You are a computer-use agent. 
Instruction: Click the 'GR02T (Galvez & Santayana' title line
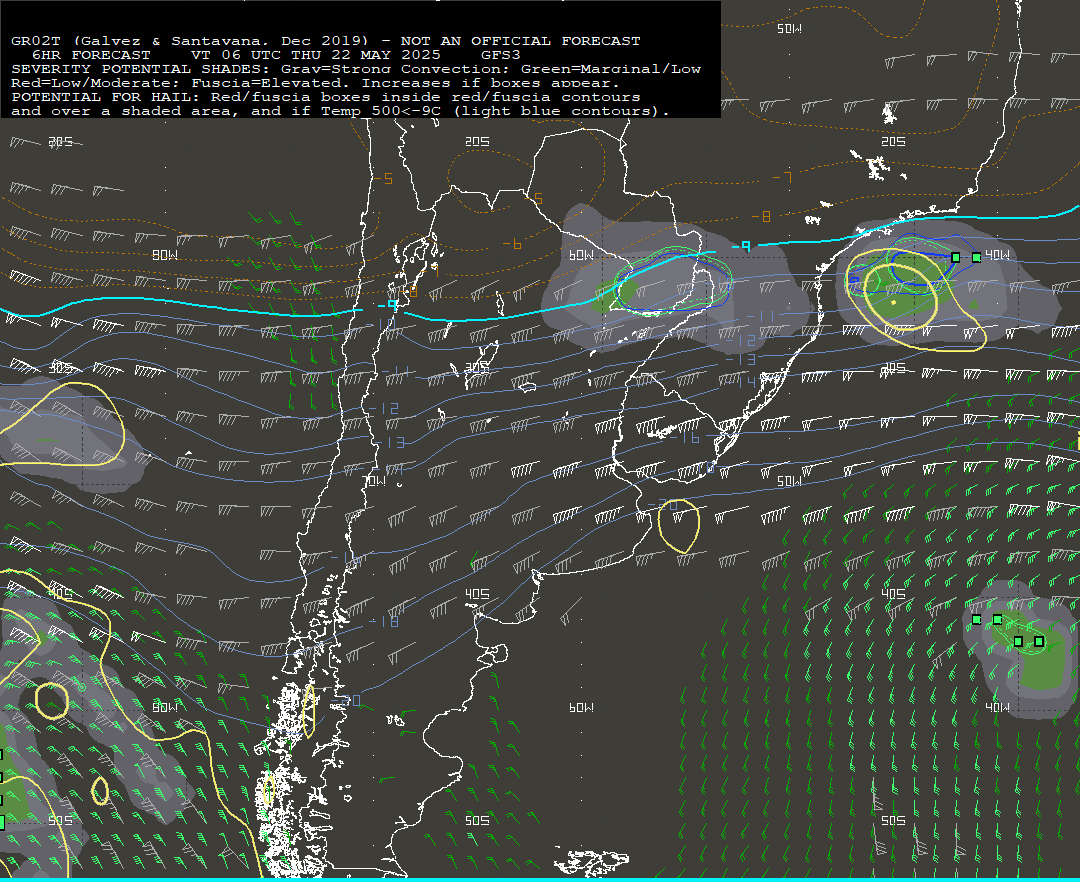(x=326, y=41)
